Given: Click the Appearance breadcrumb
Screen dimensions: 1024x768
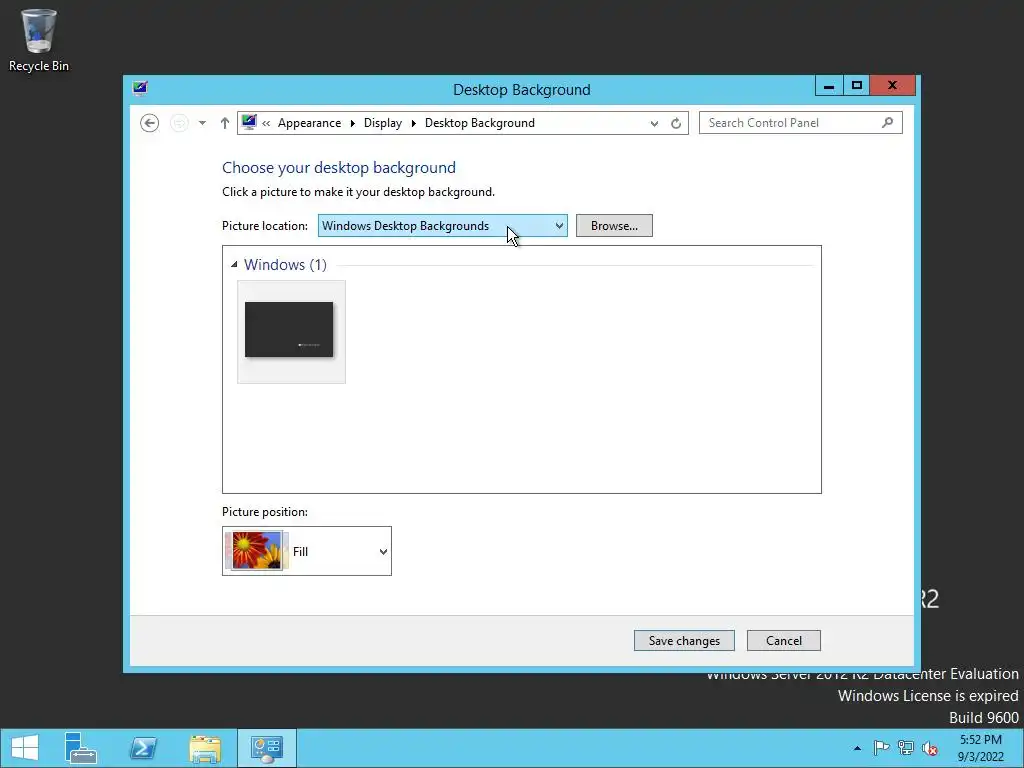Looking at the screenshot, I should point(309,123).
